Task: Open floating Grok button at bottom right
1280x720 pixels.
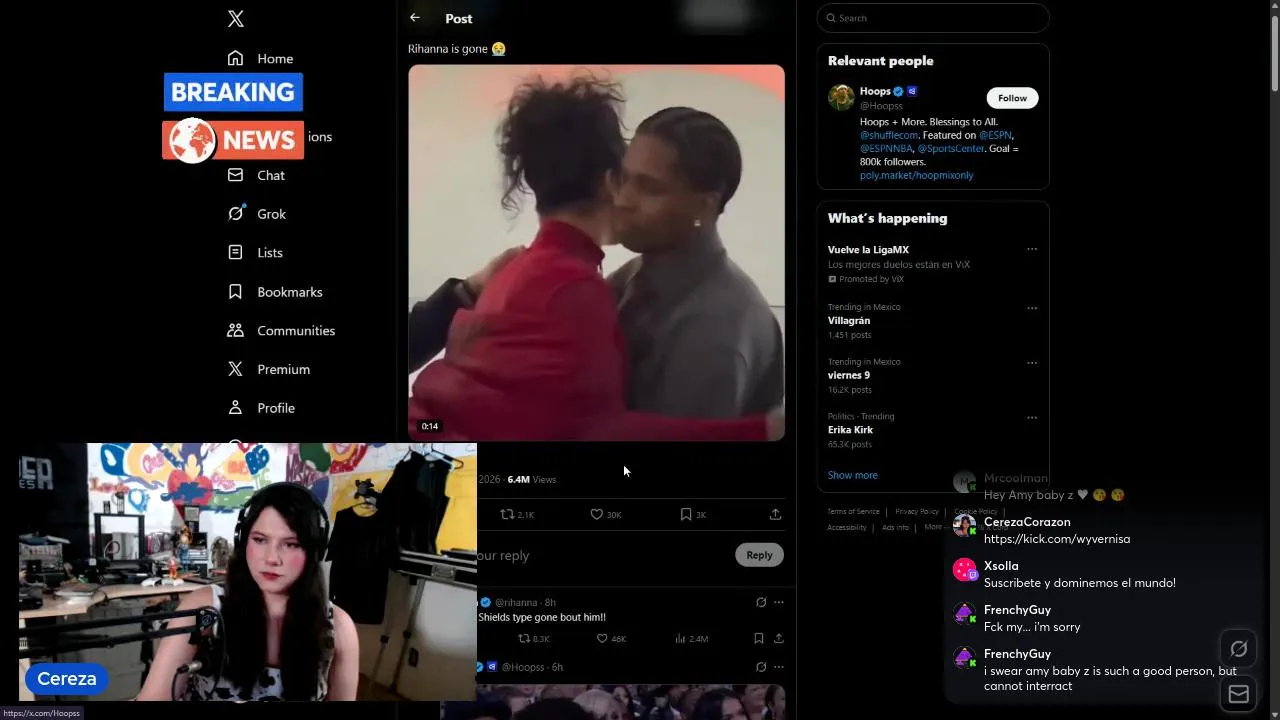Action: pyautogui.click(x=1238, y=649)
